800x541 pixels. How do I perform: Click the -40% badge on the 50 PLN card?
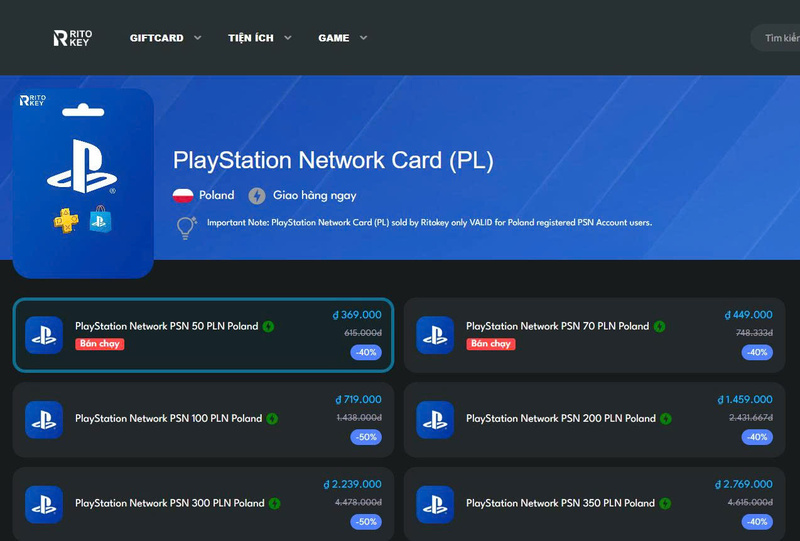(366, 352)
